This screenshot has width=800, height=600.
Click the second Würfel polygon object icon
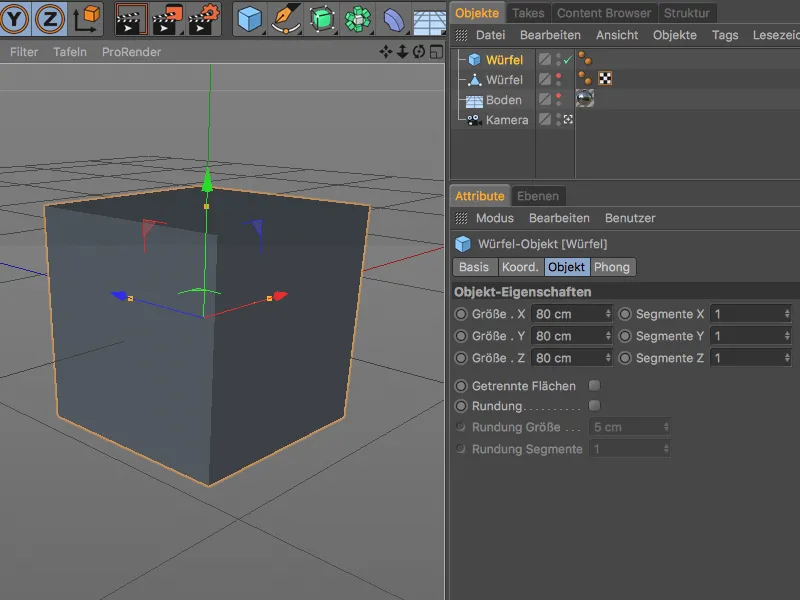click(474, 80)
